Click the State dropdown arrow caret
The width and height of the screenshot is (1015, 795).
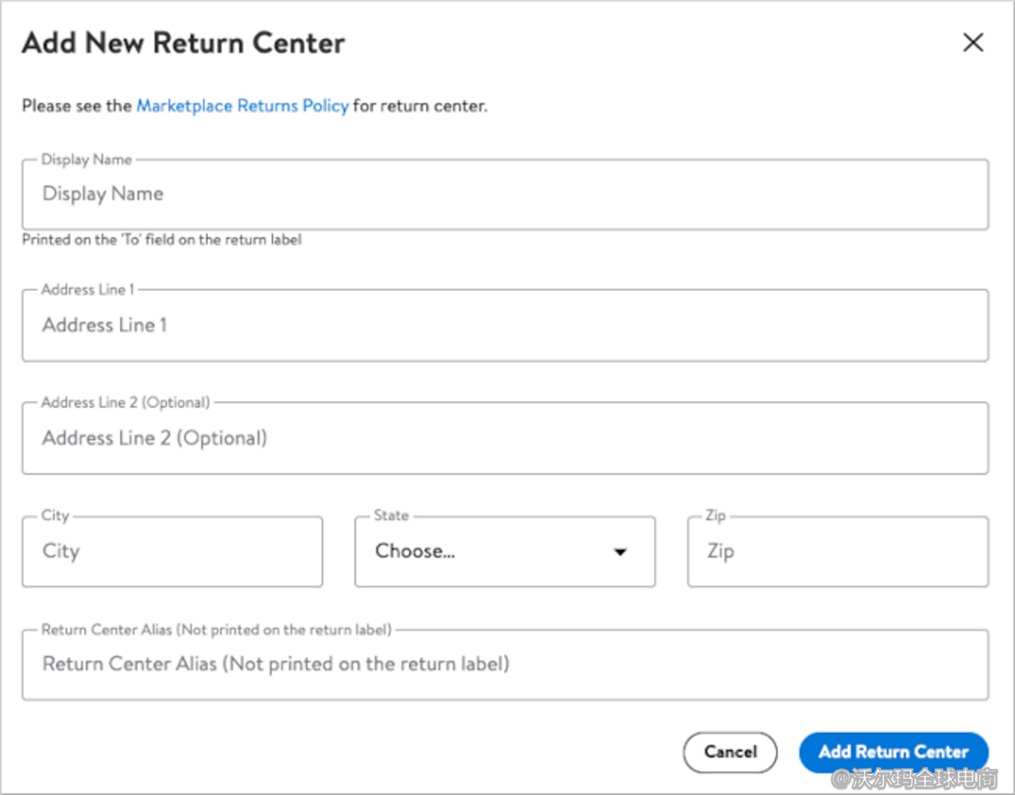pos(620,552)
